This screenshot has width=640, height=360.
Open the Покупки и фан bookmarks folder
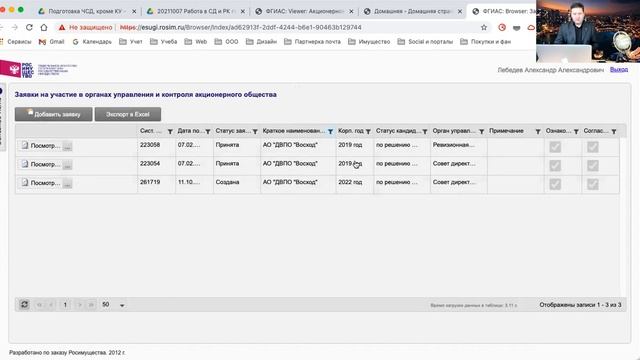[x=485, y=42]
